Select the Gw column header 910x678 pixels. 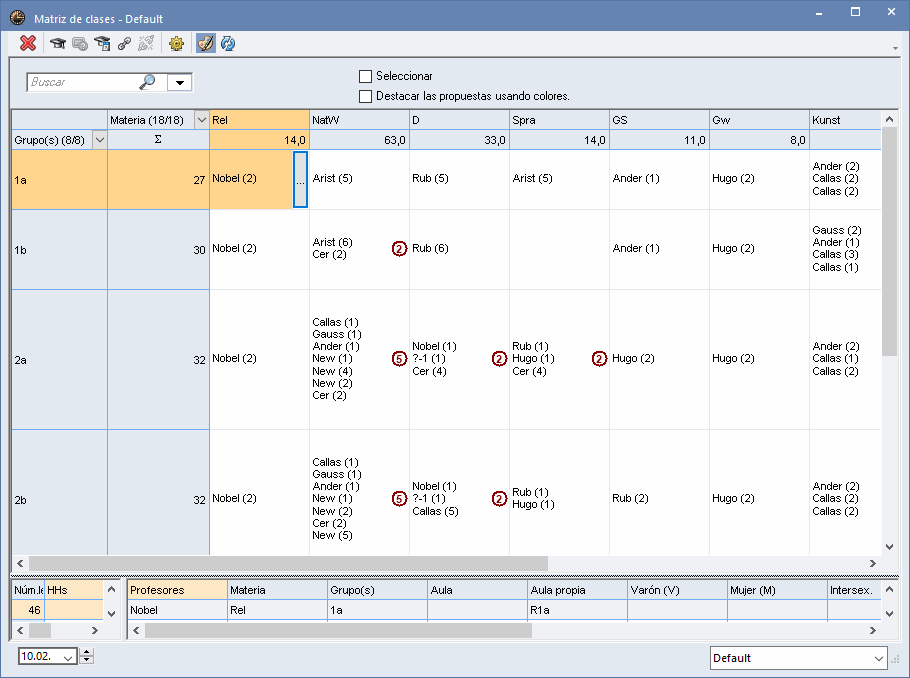click(759, 120)
